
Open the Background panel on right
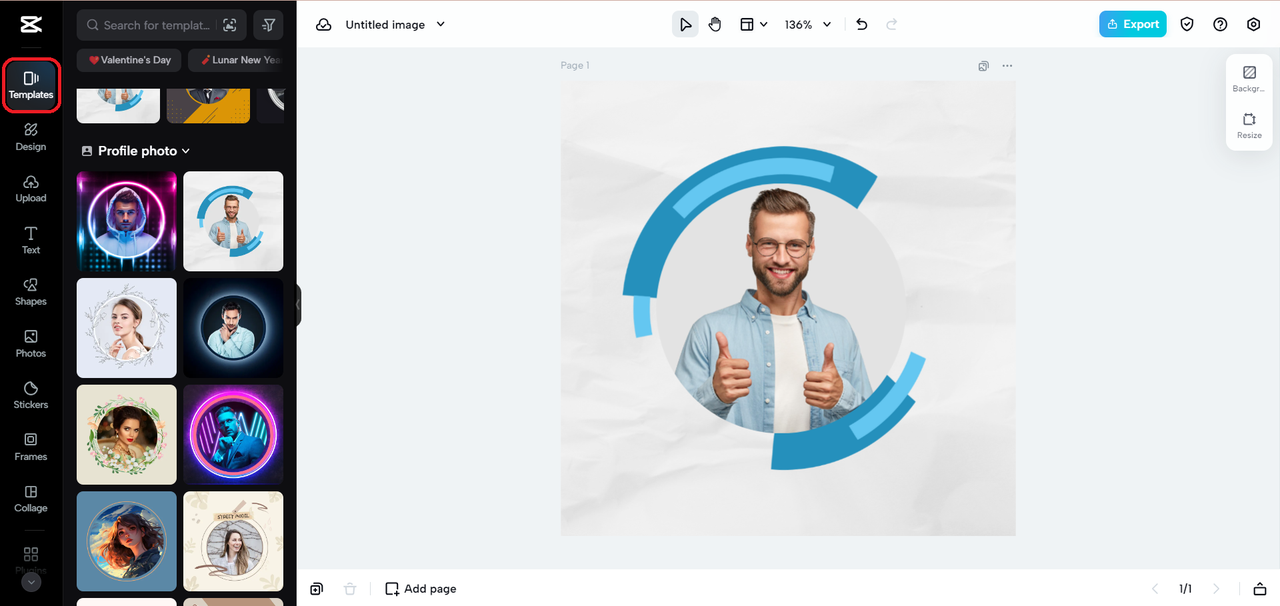pyautogui.click(x=1249, y=79)
